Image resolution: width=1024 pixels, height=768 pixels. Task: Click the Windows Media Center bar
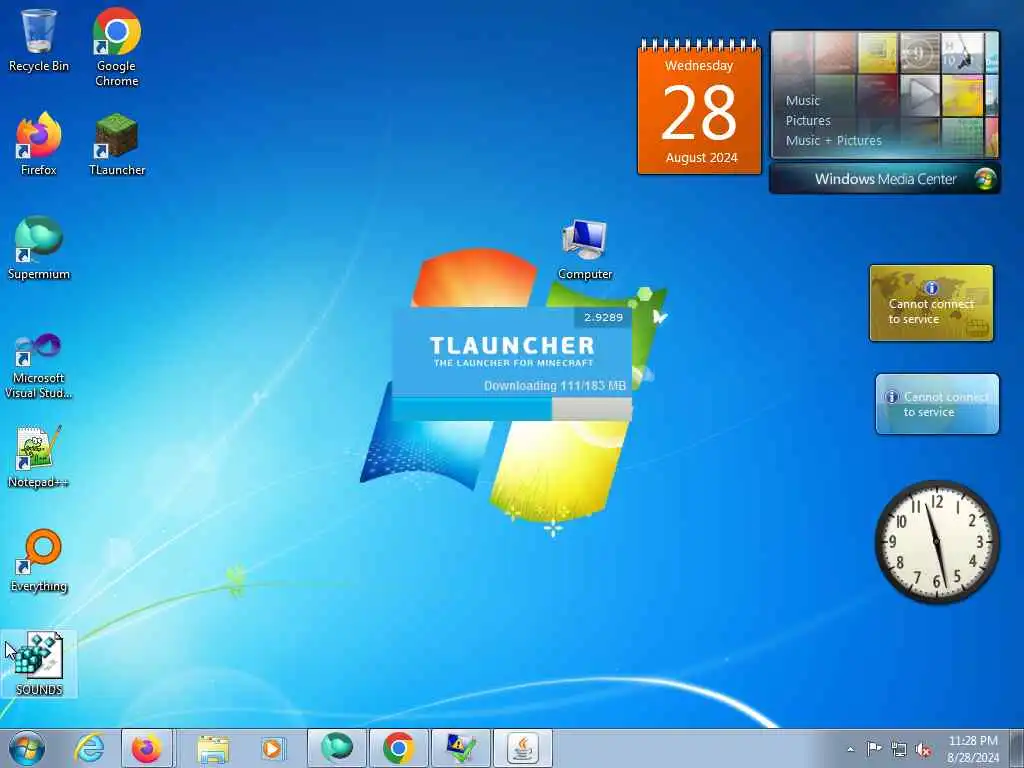[x=885, y=179]
